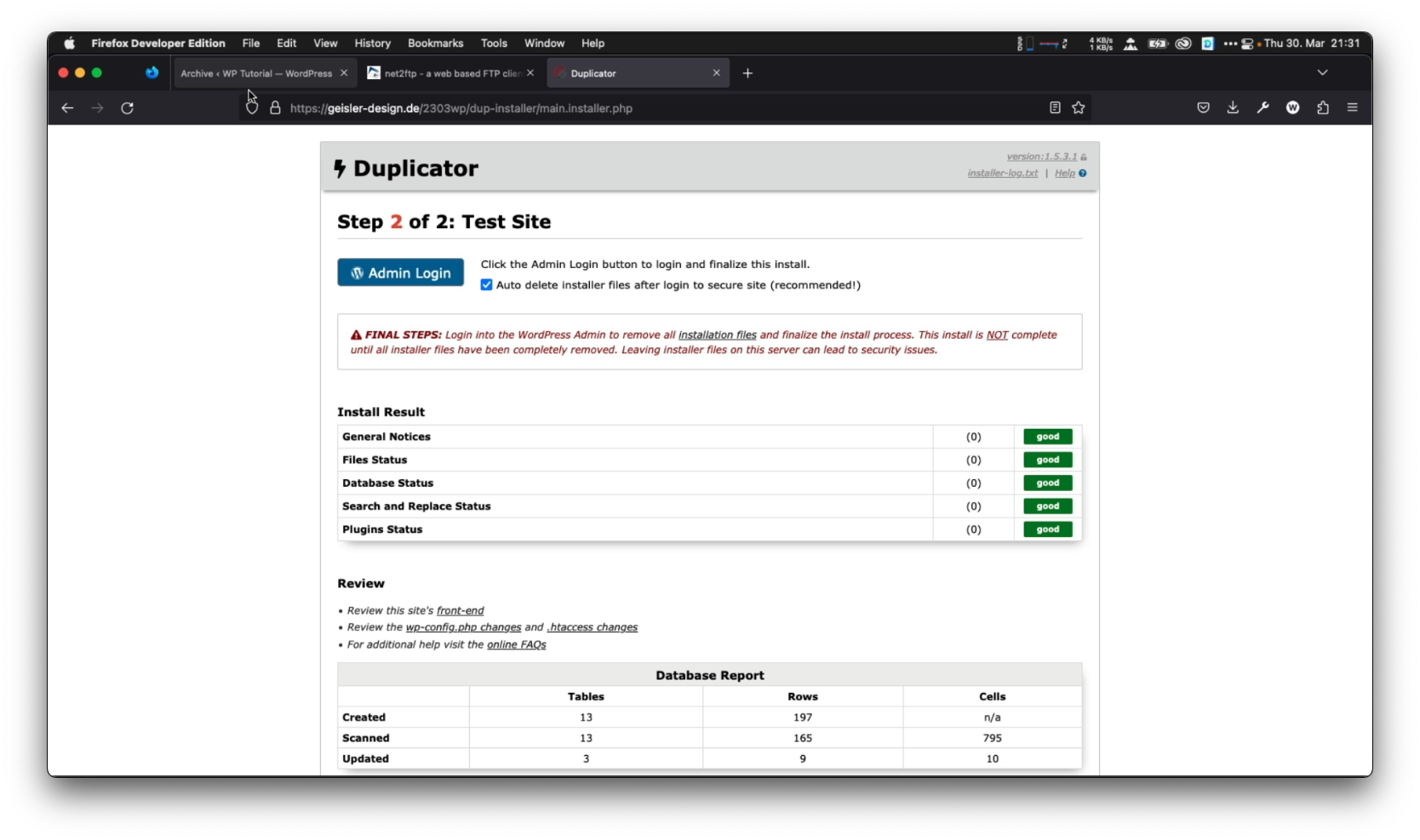Click good badge for Files Status

tap(1048, 460)
